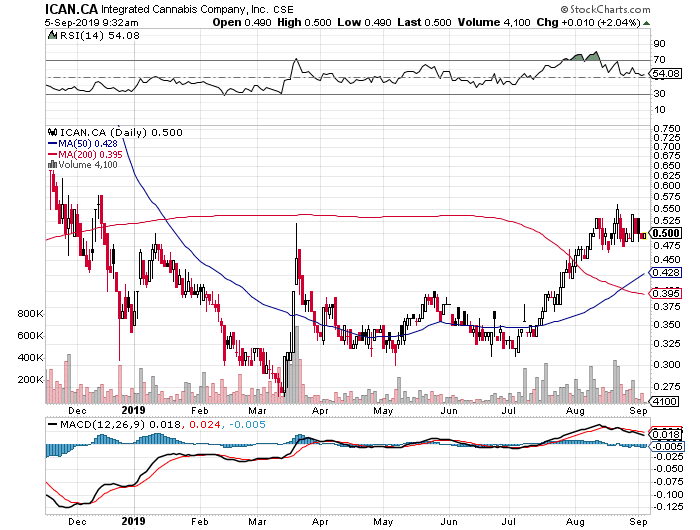
Task: Click the Volume 4,100 legend entry
Action: coord(83,165)
